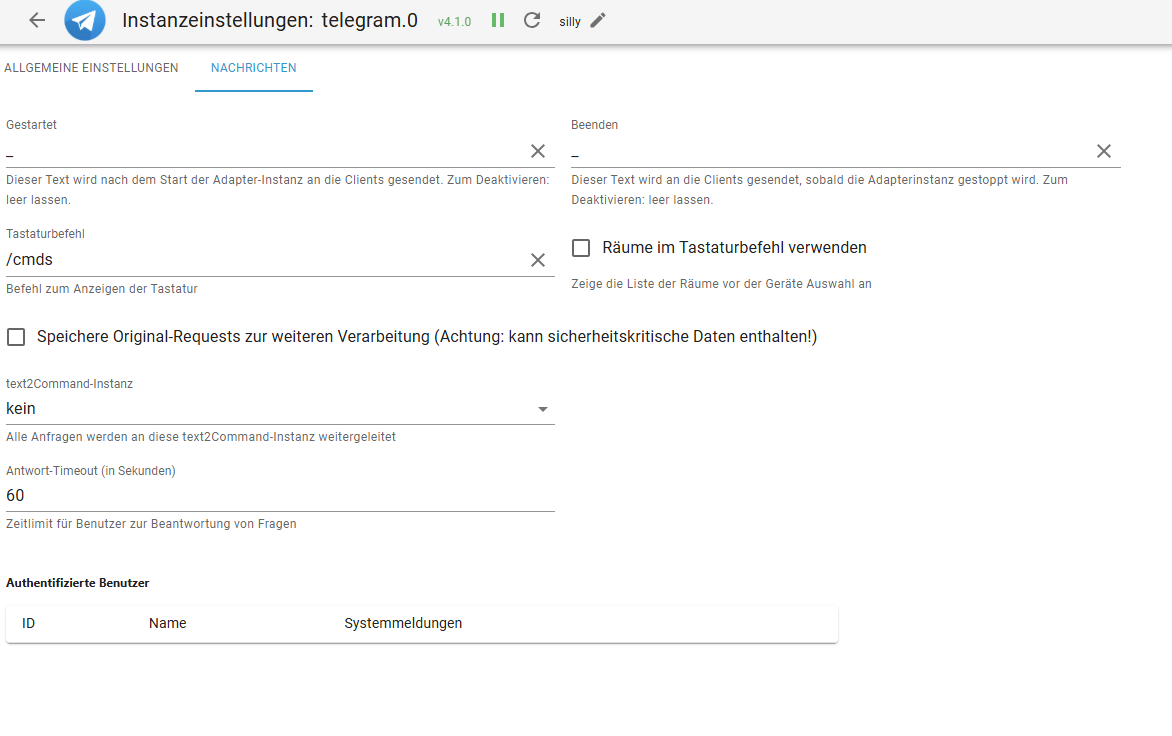The height and width of the screenshot is (736, 1172).
Task: Enable Räume im Tastaturbefehl verwenden checkbox
Action: click(581, 248)
